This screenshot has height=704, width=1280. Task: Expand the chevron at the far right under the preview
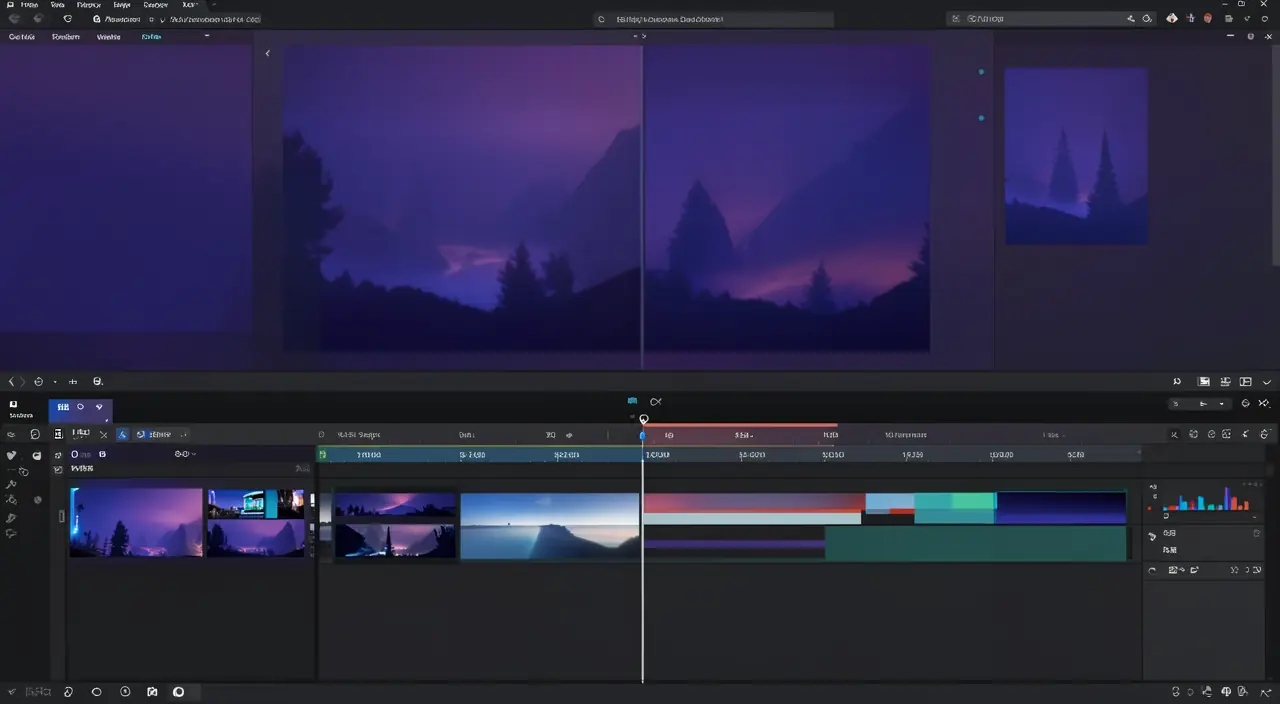pyautogui.click(x=1267, y=382)
